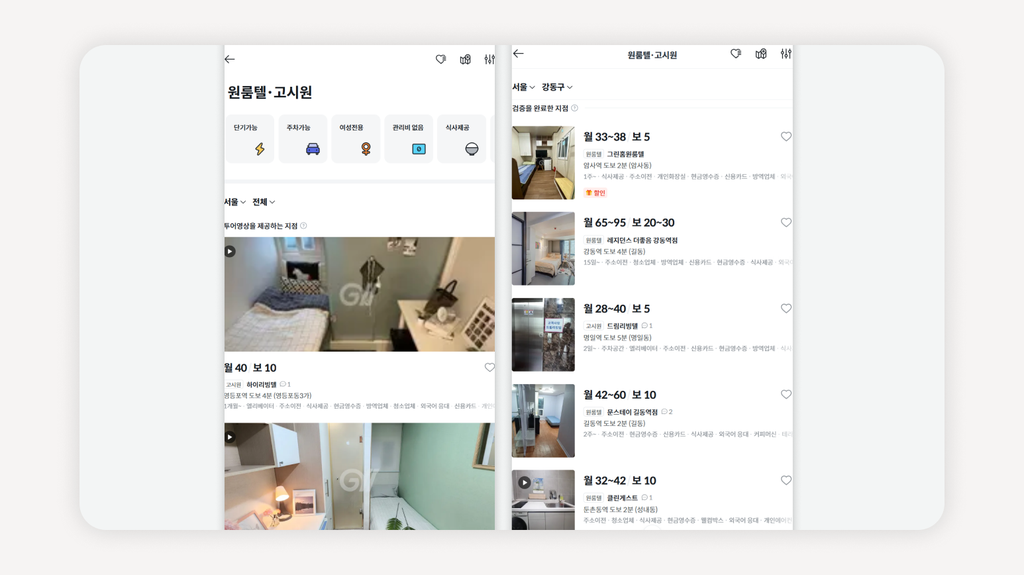Open map view icon in left screen header
Image resolution: width=1024 pixels, height=575 pixels.
click(465, 59)
